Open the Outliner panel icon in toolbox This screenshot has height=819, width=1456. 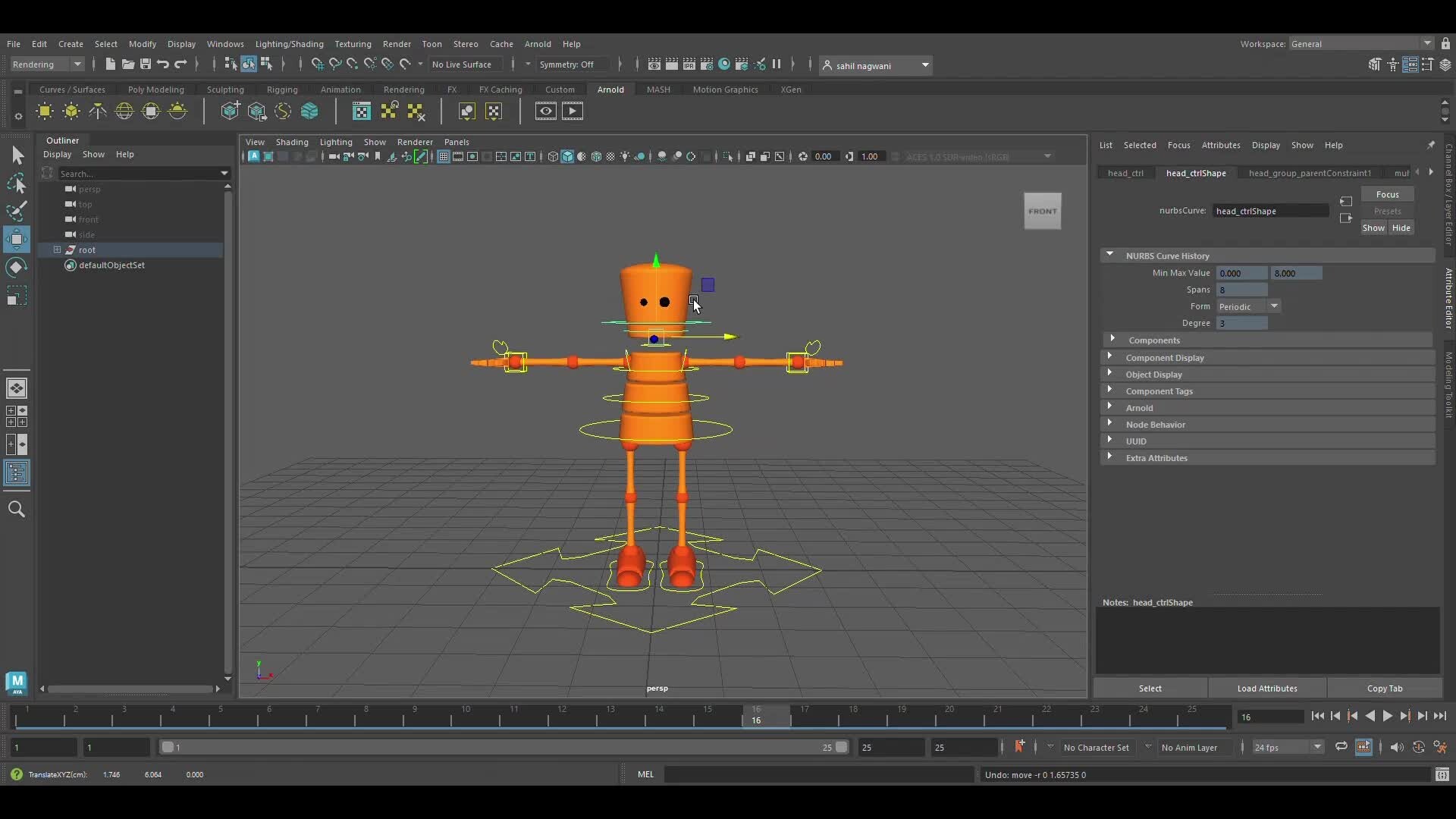(17, 473)
